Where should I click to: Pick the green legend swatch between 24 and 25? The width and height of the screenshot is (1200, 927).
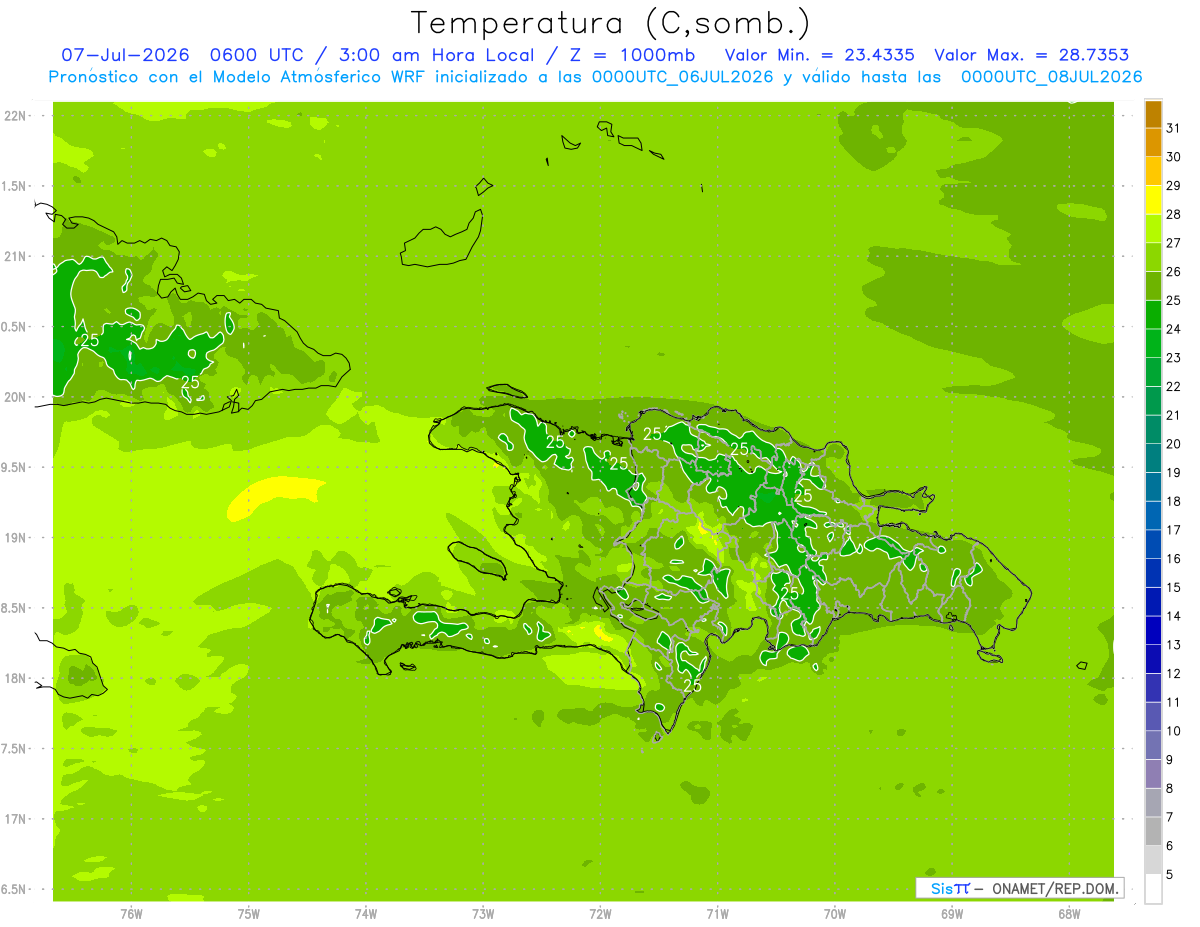click(1153, 315)
